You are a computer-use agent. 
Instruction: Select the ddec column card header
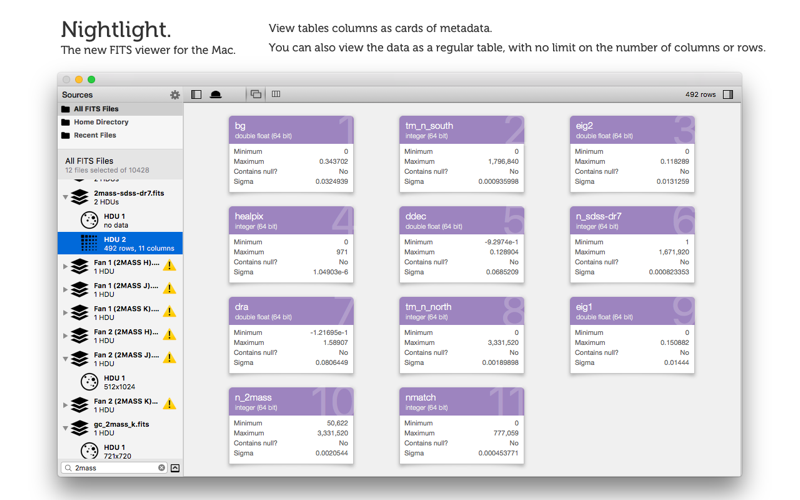point(462,220)
